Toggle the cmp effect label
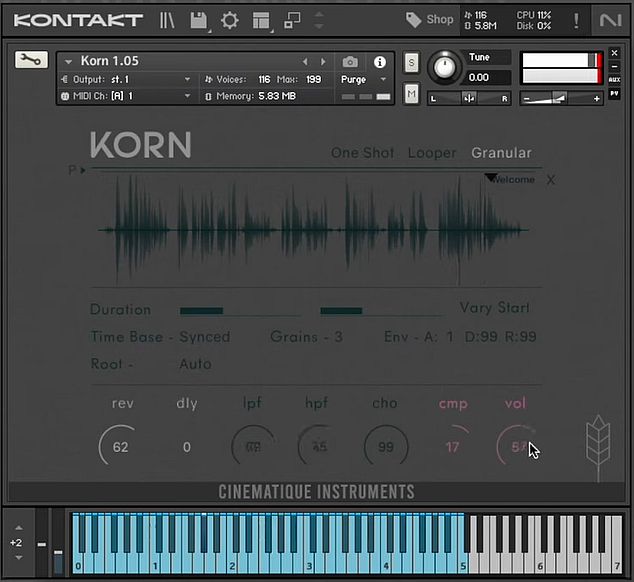This screenshot has width=634, height=582. pyautogui.click(x=453, y=403)
